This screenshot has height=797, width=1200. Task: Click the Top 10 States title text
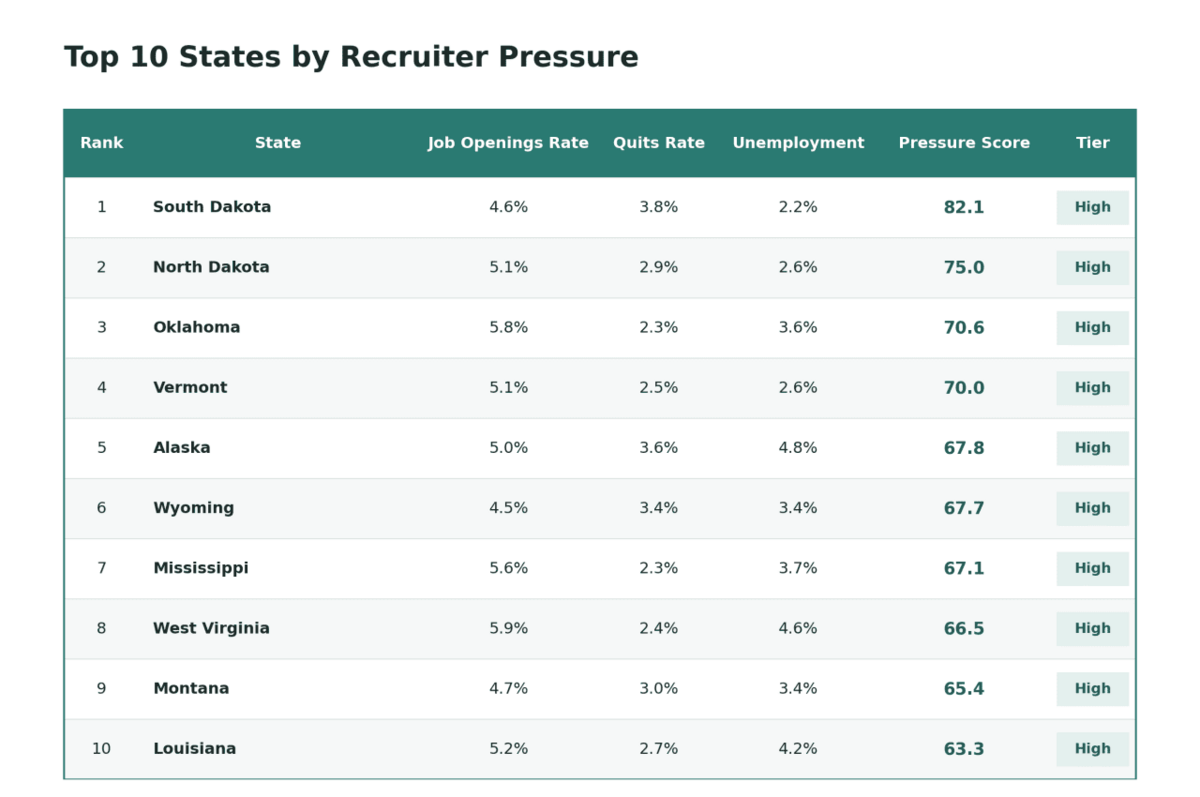click(351, 57)
